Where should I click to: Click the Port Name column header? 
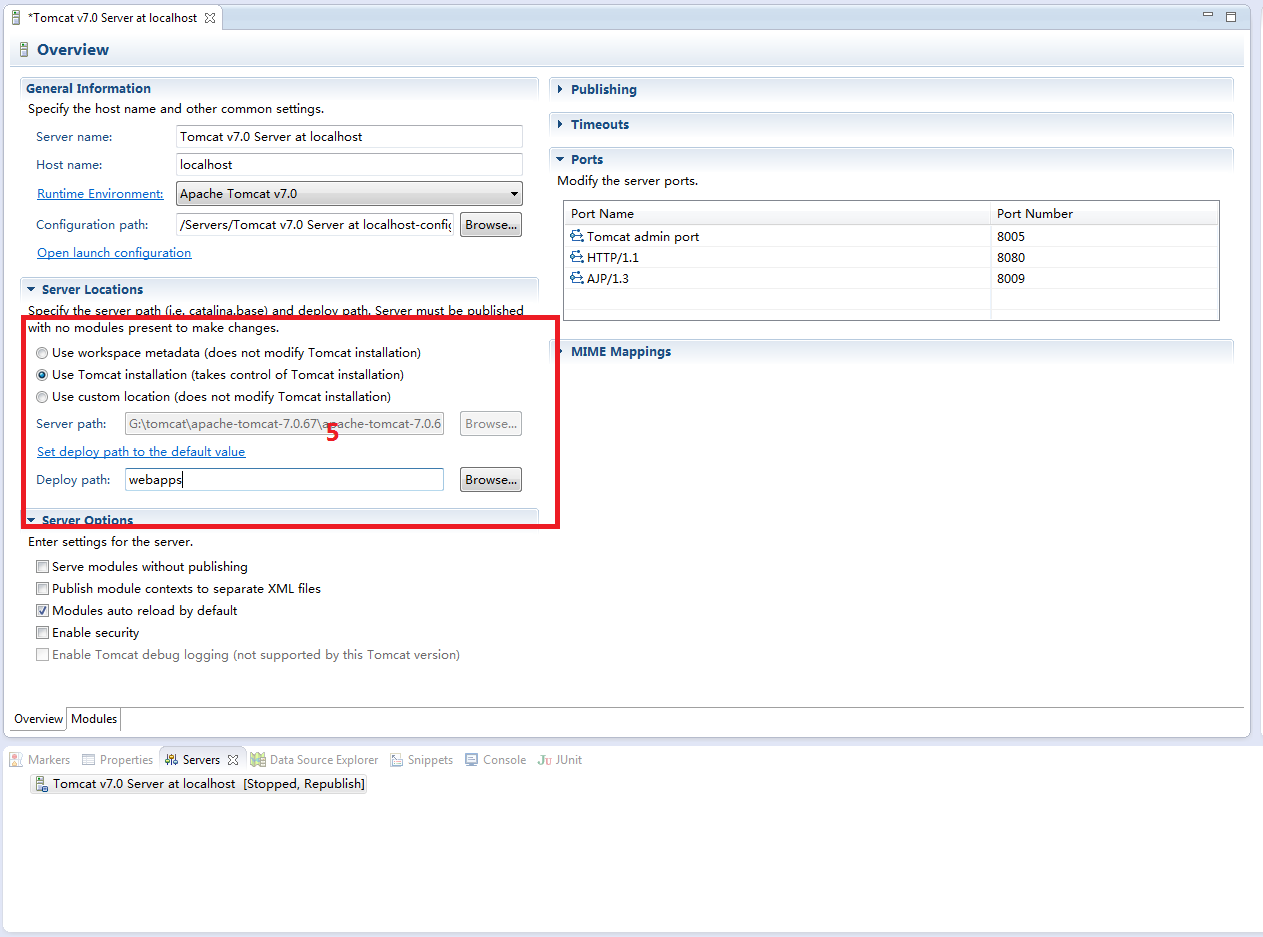tap(778, 214)
